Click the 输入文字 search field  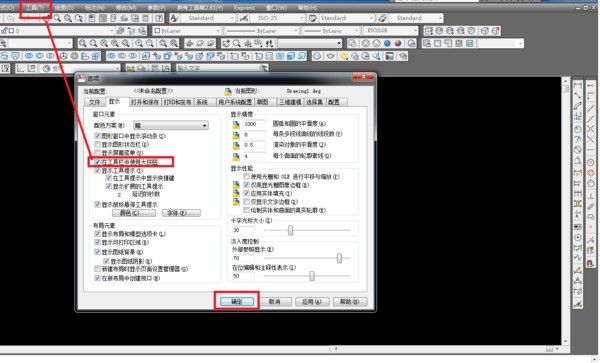tap(218, 68)
